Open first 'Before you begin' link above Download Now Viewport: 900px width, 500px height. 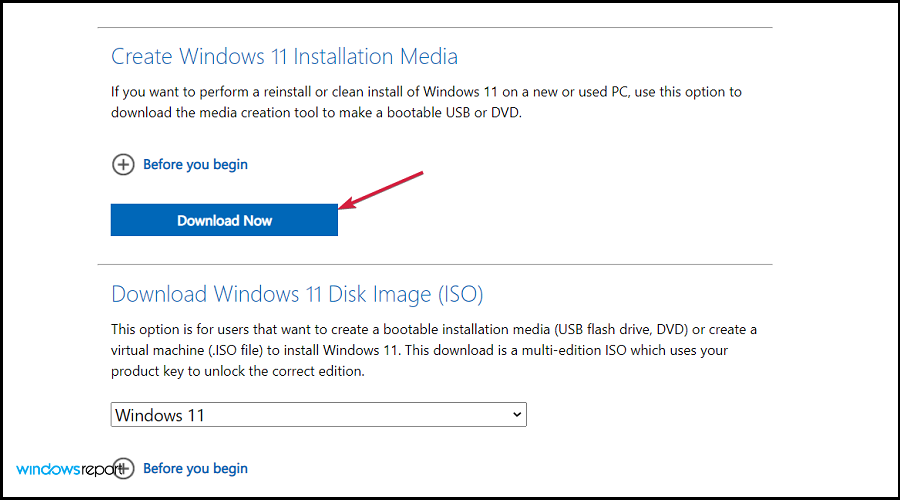(195, 164)
